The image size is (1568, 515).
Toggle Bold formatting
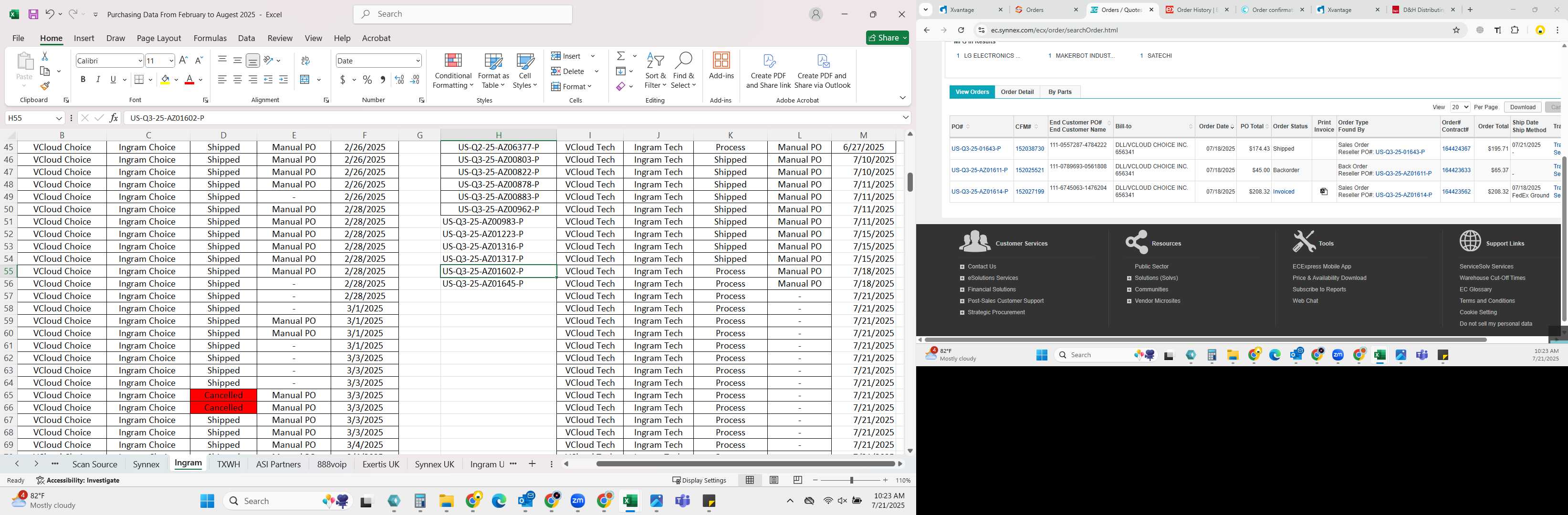click(83, 80)
